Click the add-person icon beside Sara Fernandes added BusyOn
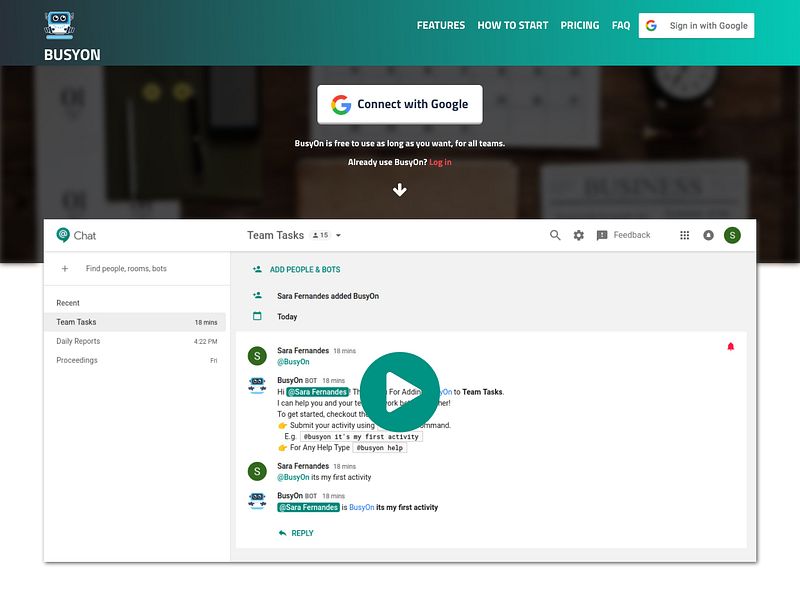Screen dimensions: 800x600 [x=257, y=295]
